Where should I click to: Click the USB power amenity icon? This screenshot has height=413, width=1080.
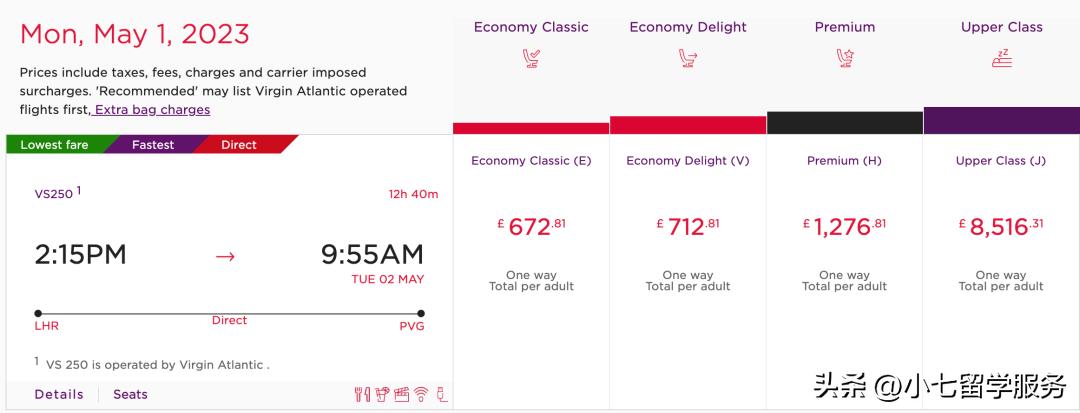442,394
